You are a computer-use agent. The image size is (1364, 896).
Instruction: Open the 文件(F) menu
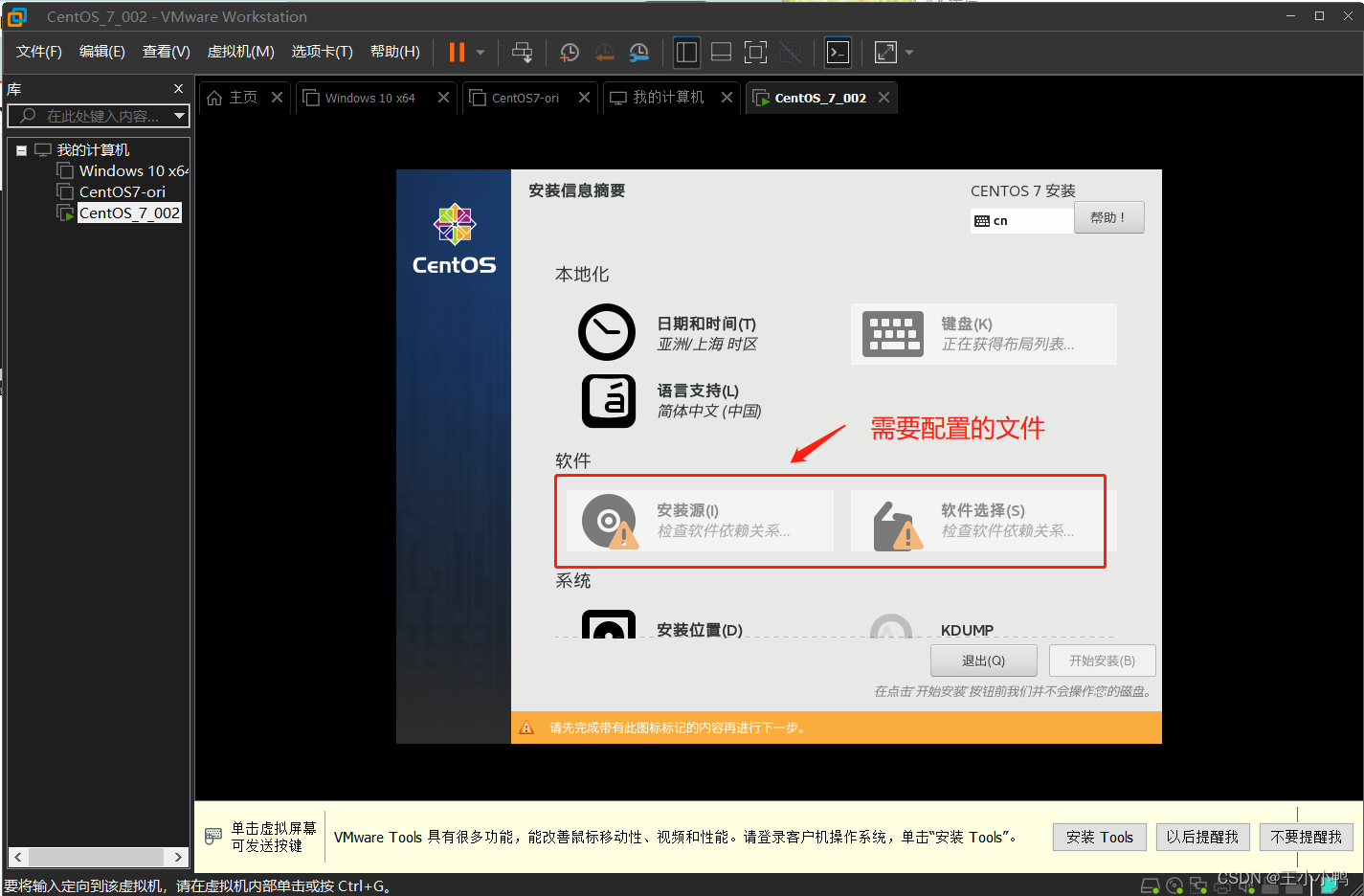(x=39, y=52)
